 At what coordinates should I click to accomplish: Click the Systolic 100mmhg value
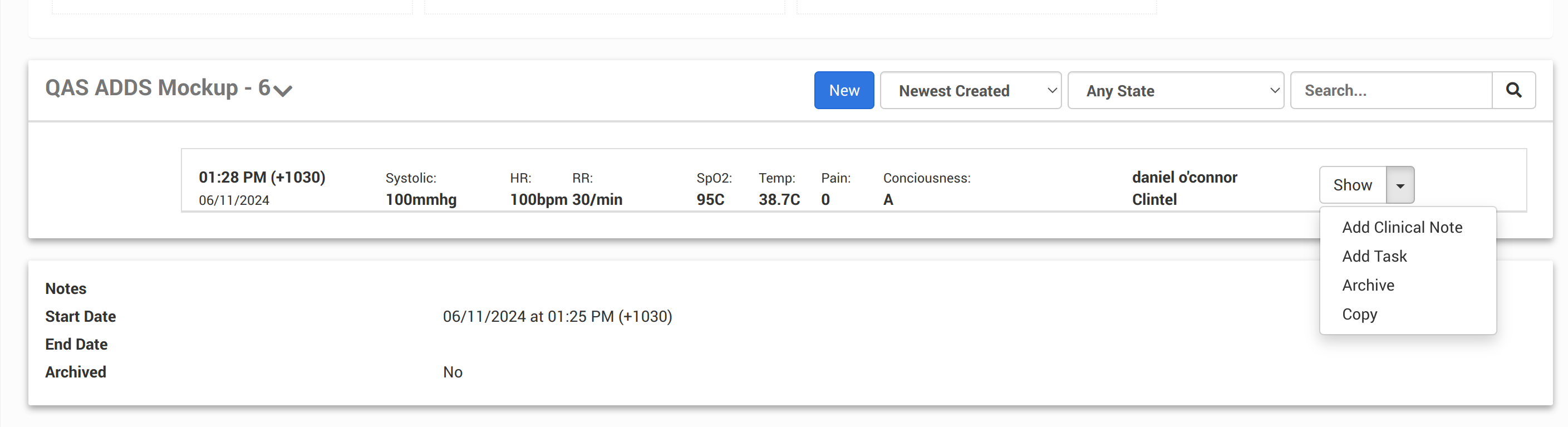point(421,199)
